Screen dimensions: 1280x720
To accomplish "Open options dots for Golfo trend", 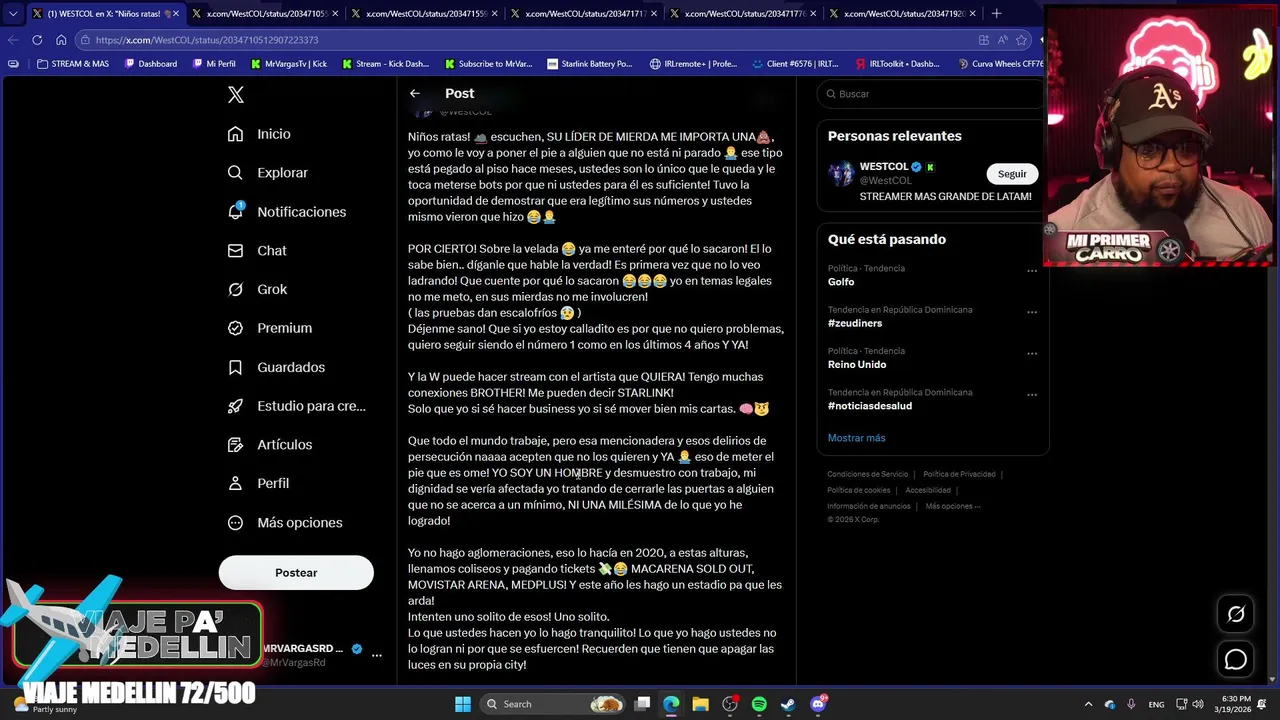I will point(1032,271).
